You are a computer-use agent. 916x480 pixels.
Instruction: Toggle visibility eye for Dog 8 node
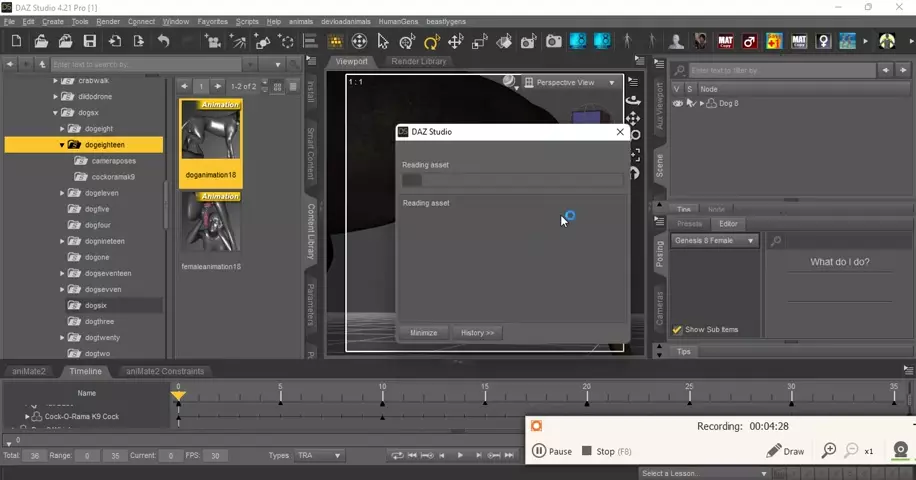pos(678,103)
